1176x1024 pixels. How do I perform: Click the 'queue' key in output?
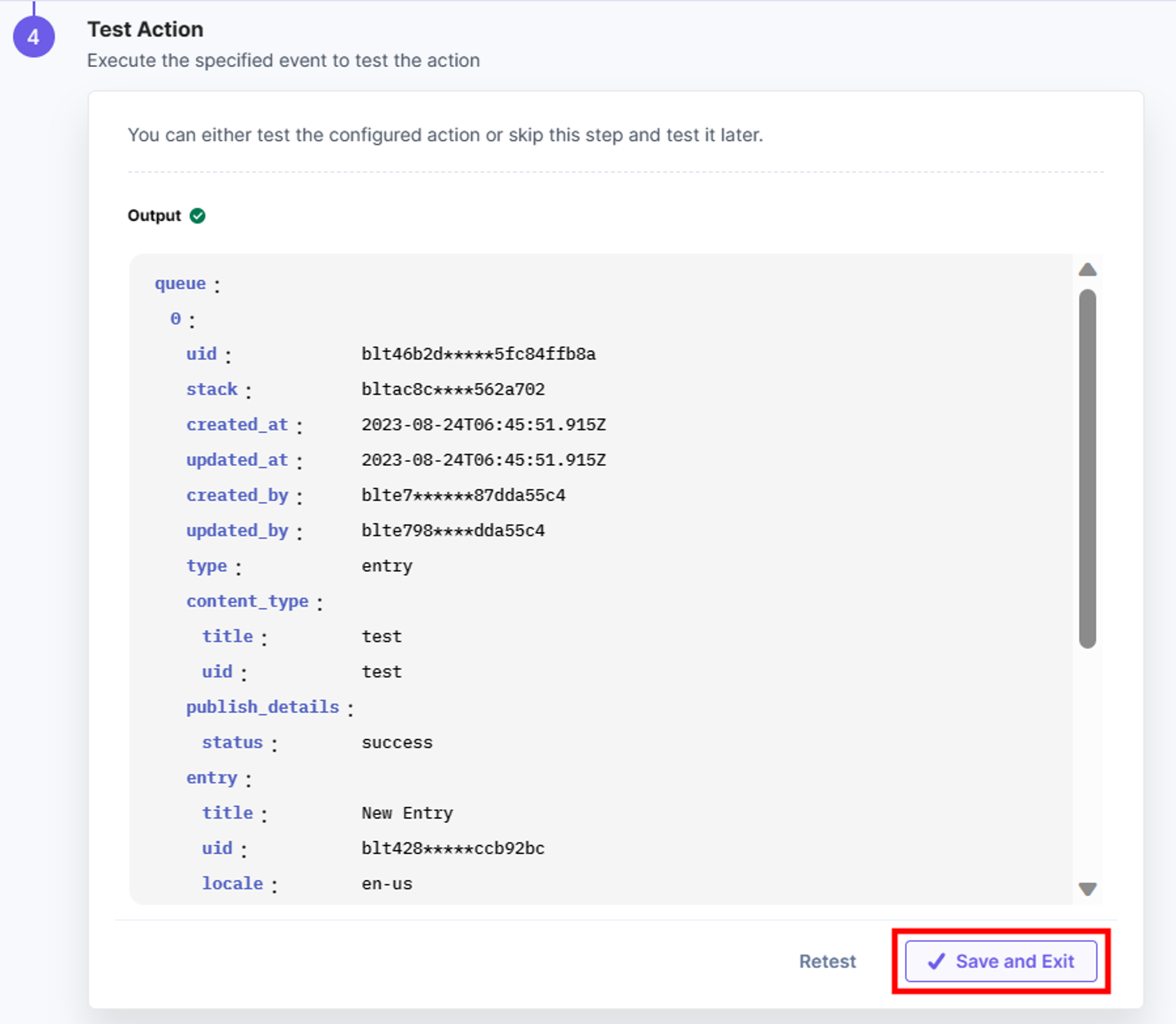tap(180, 284)
